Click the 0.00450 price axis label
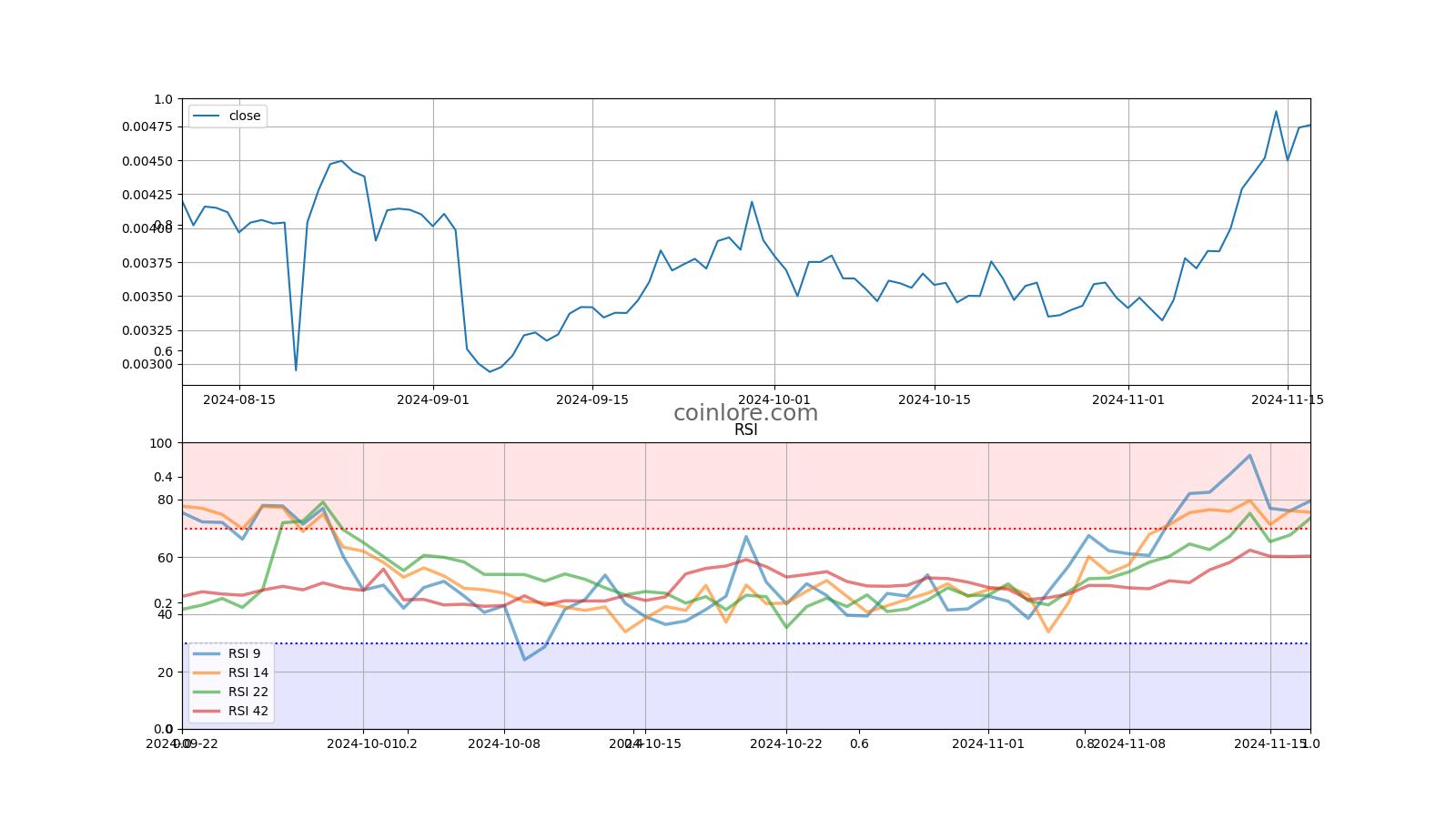Screen dimensions: 1456x819 147,161
